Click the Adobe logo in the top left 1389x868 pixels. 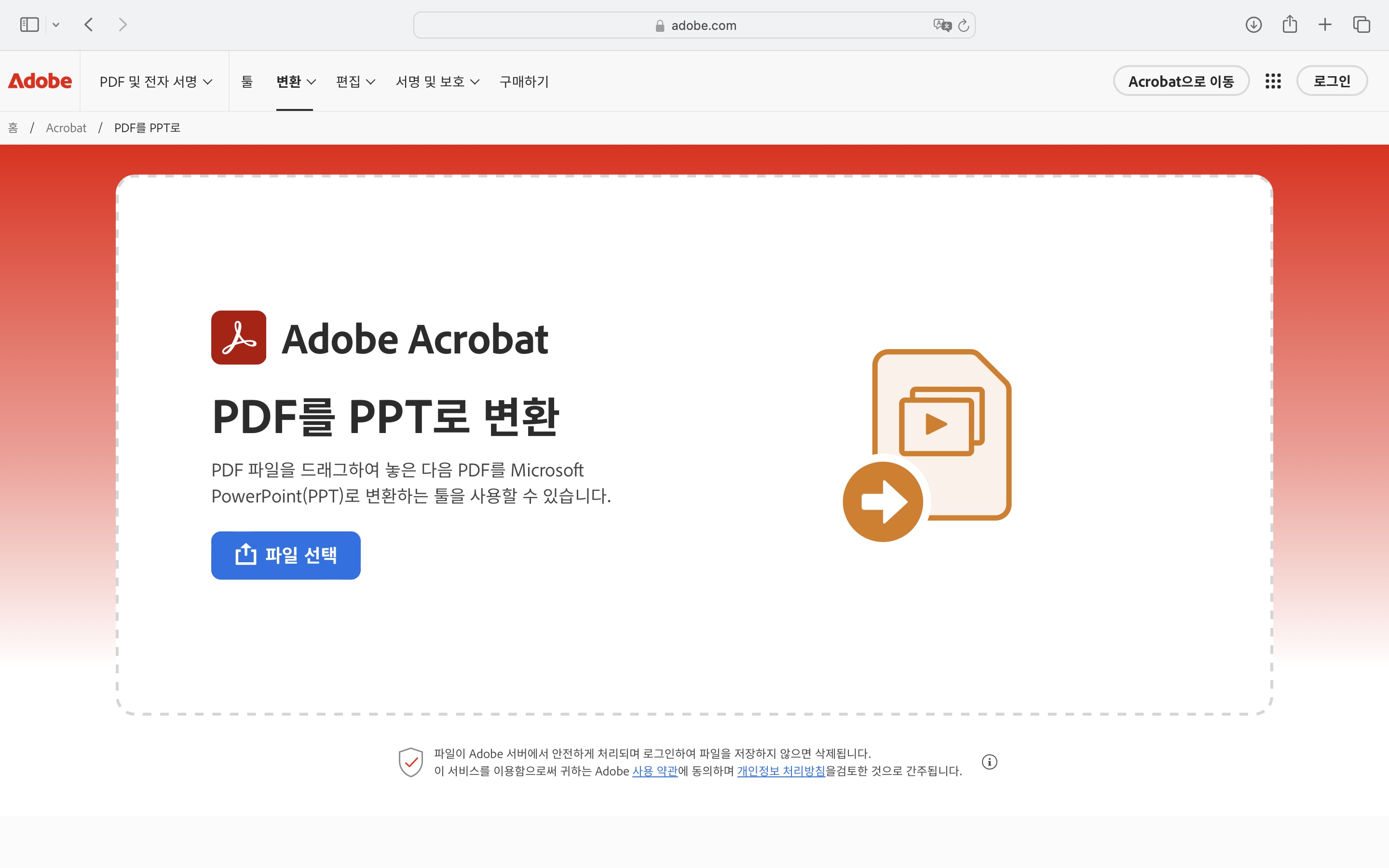pyautogui.click(x=40, y=81)
